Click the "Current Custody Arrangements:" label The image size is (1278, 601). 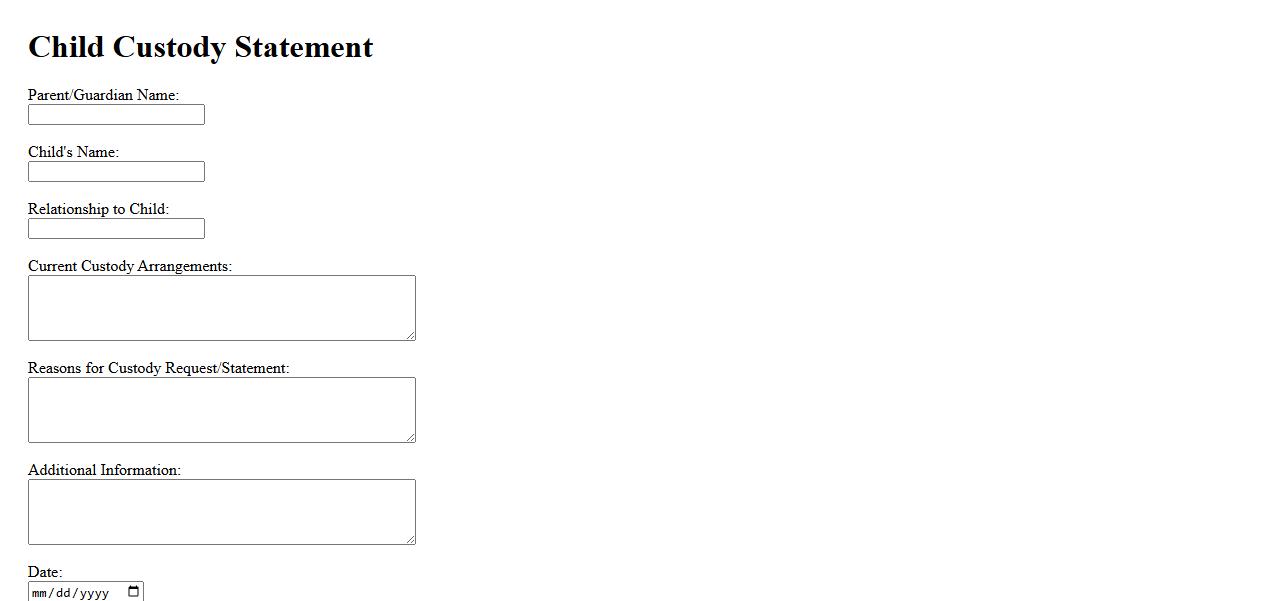point(130,266)
